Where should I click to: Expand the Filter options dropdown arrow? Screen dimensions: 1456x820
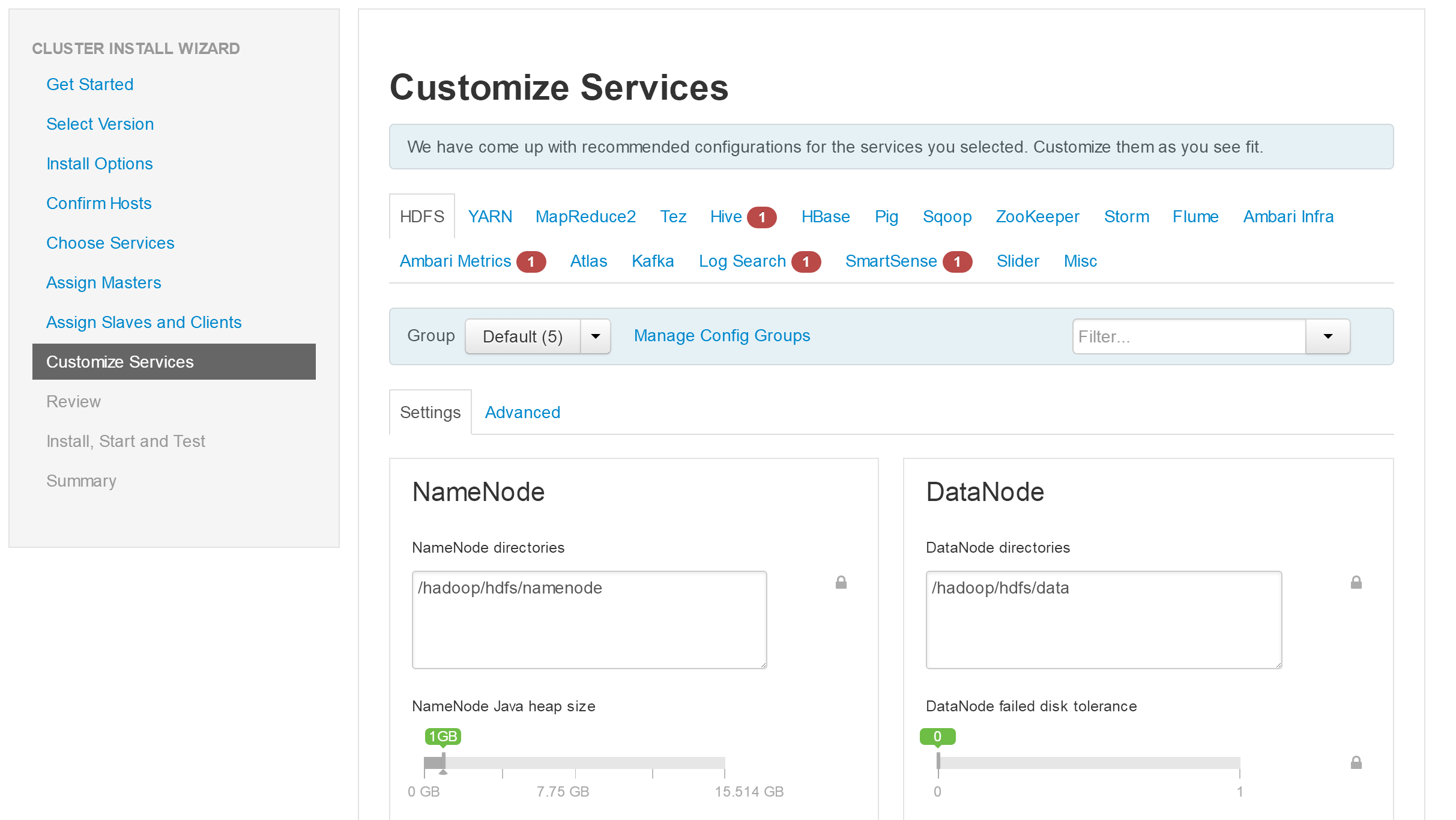coord(1328,336)
